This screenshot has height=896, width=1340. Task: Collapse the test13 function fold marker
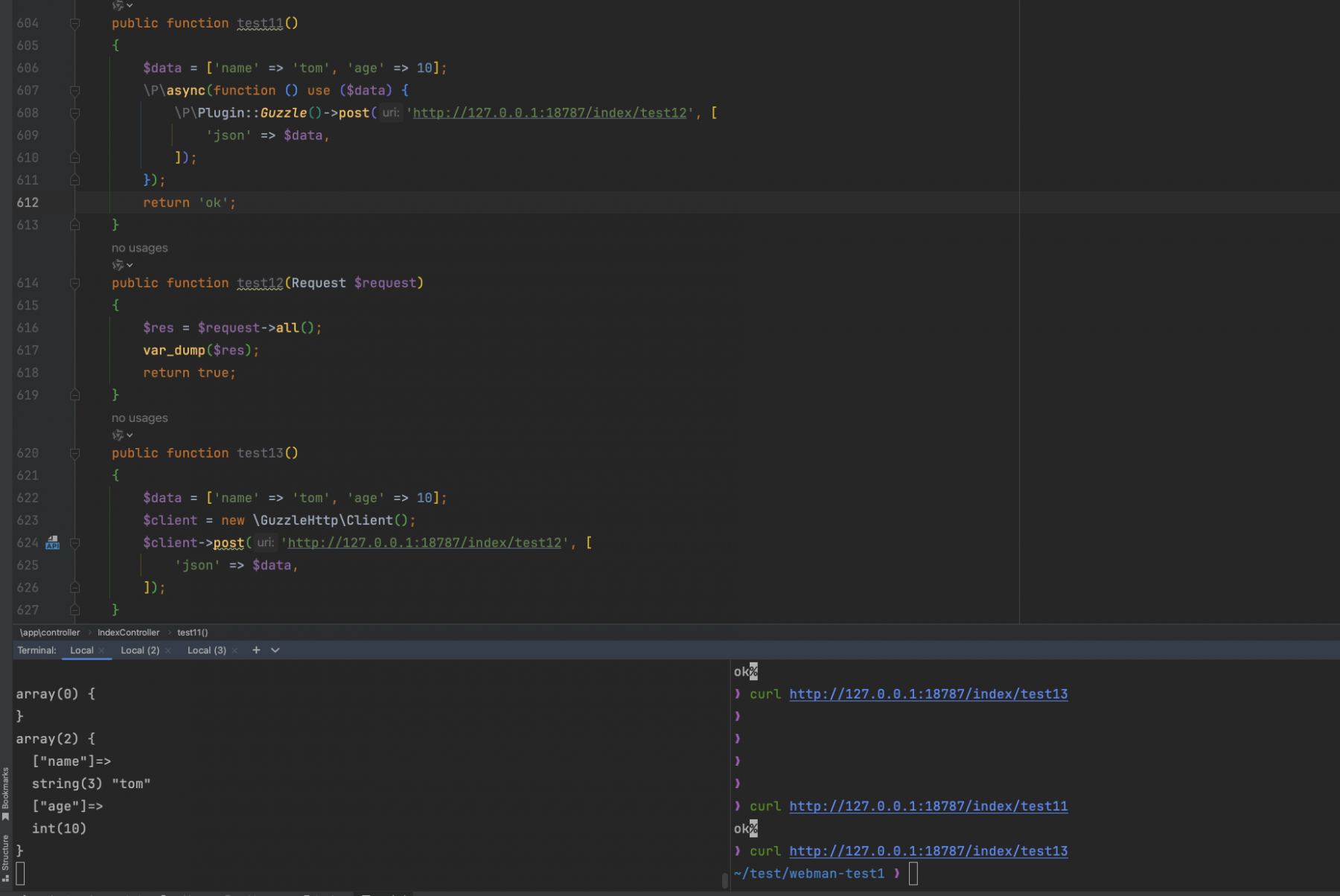click(74, 453)
